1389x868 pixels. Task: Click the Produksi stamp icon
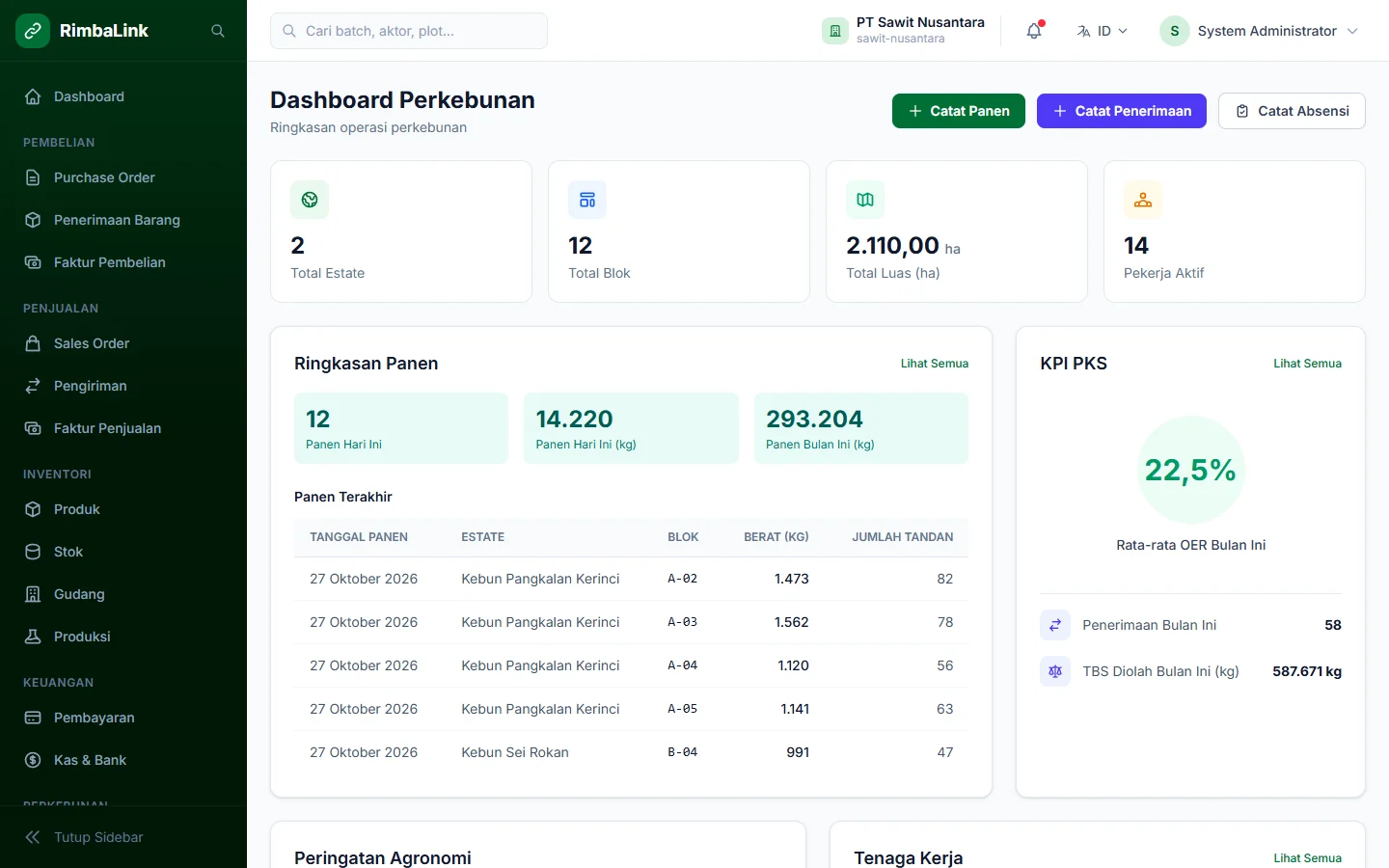pos(33,637)
